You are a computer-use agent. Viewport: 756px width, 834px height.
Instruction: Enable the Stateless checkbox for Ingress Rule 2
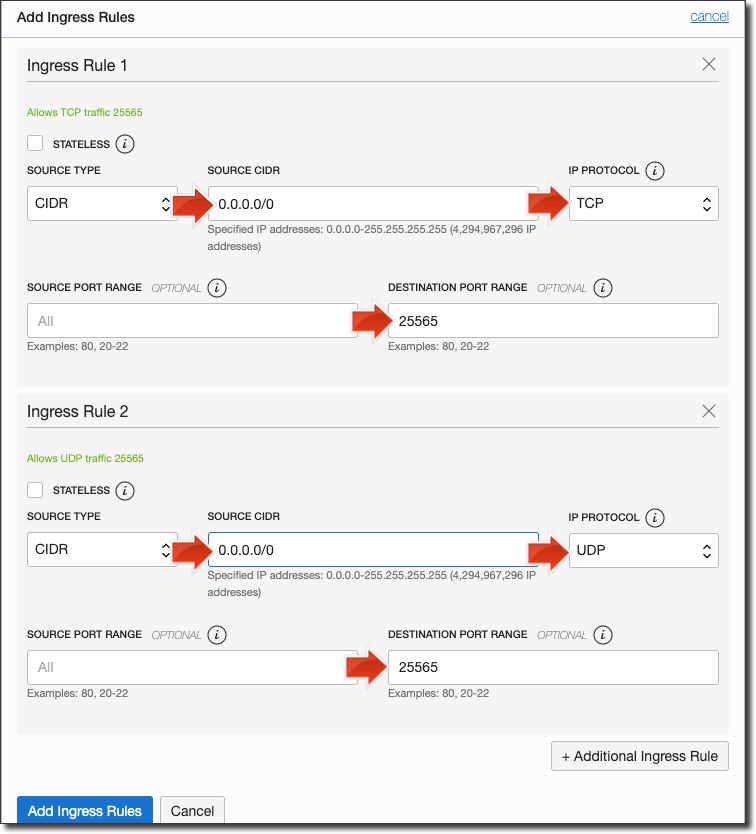[x=36, y=491]
